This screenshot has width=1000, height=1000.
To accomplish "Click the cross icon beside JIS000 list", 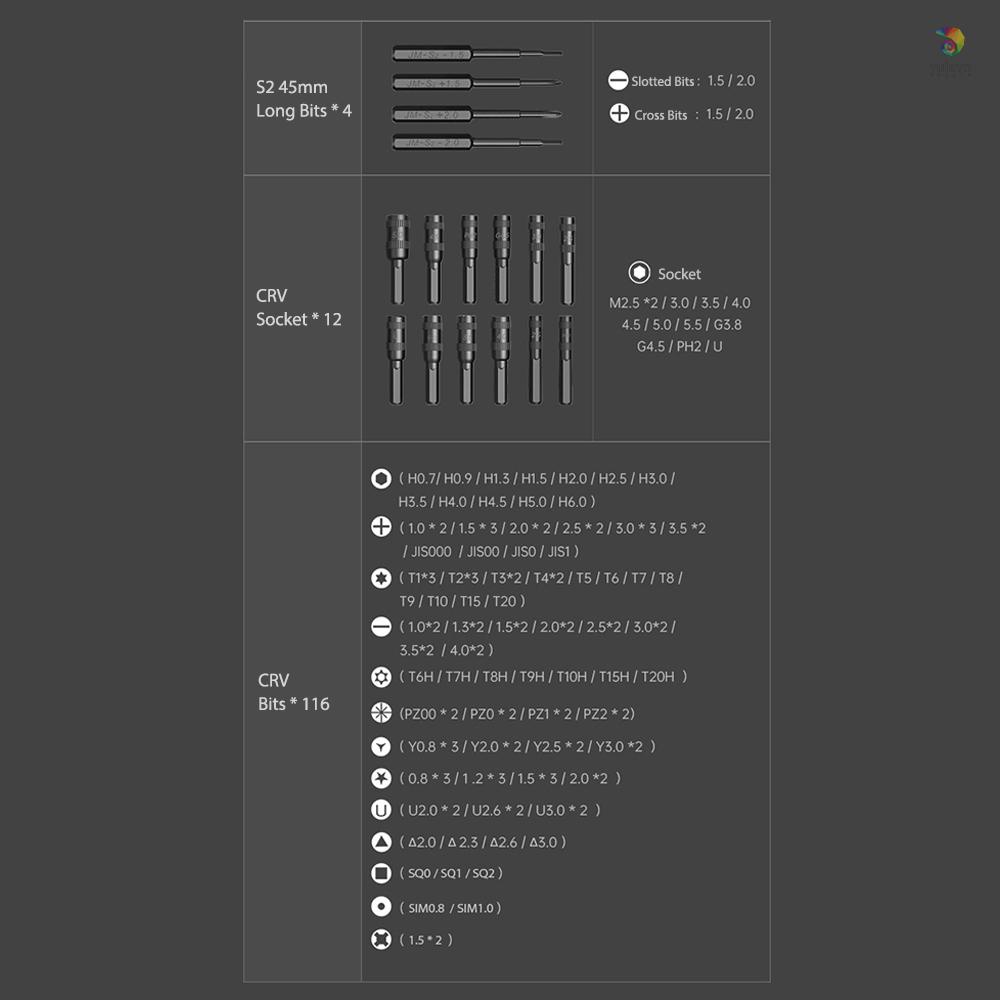I will [381, 527].
